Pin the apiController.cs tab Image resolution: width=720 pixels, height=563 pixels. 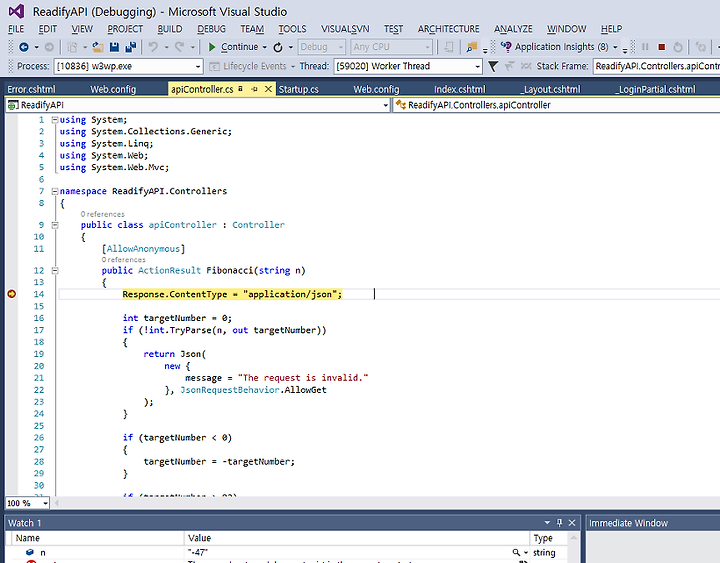tap(254, 89)
